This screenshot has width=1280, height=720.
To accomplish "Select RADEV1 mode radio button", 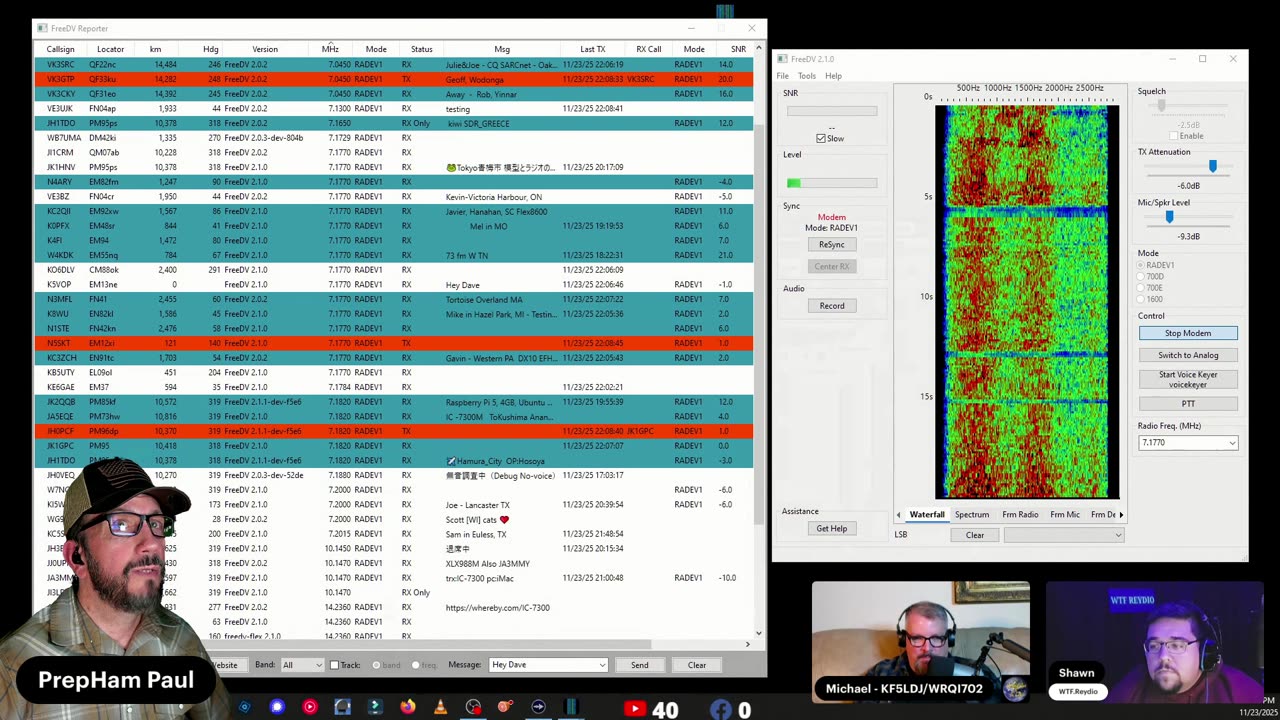I will tap(1142, 265).
